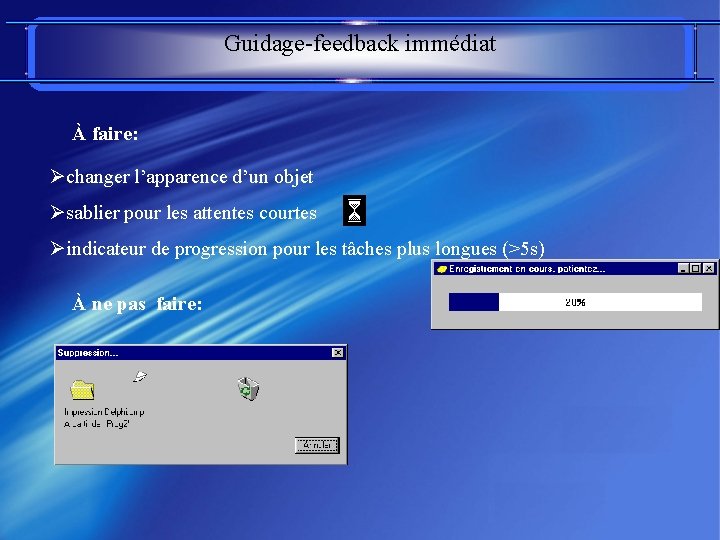
Task: Click the file name text under folder icon
Action: [x=104, y=417]
